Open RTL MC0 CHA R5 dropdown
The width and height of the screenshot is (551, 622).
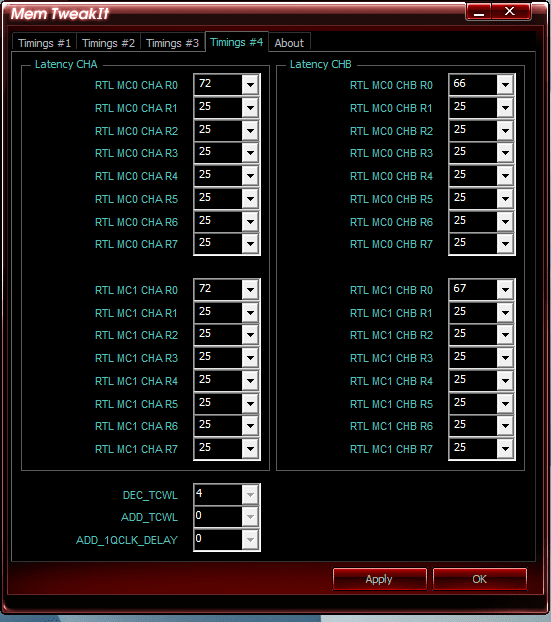click(x=250, y=199)
